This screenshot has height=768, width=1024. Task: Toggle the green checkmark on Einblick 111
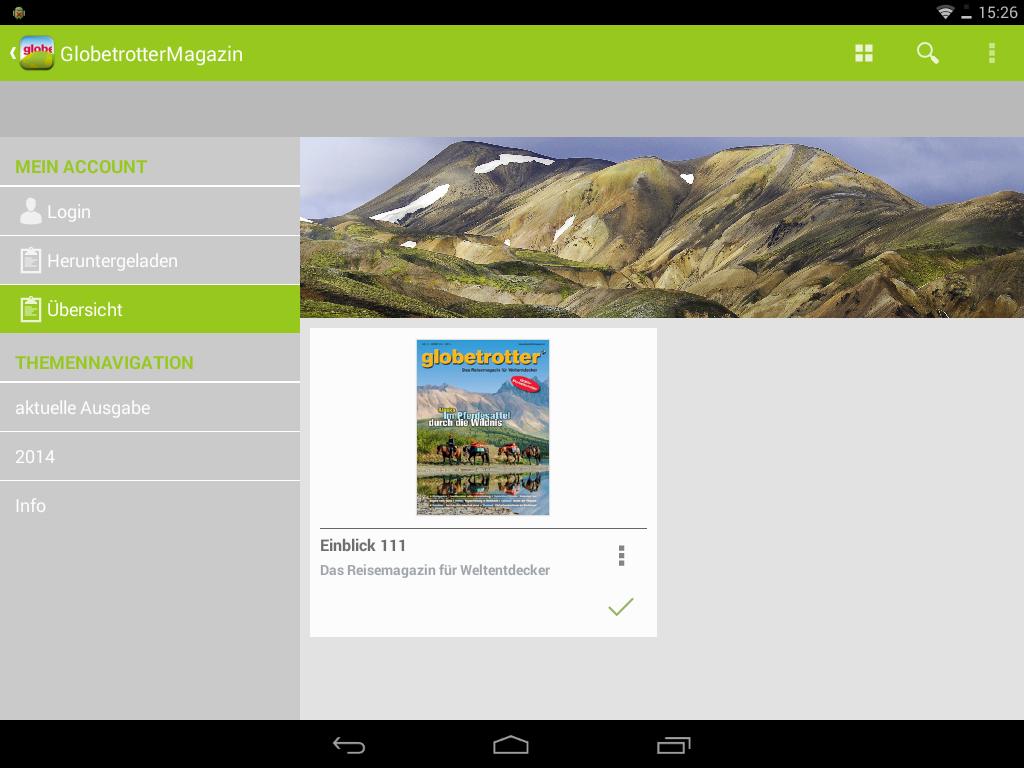point(620,606)
